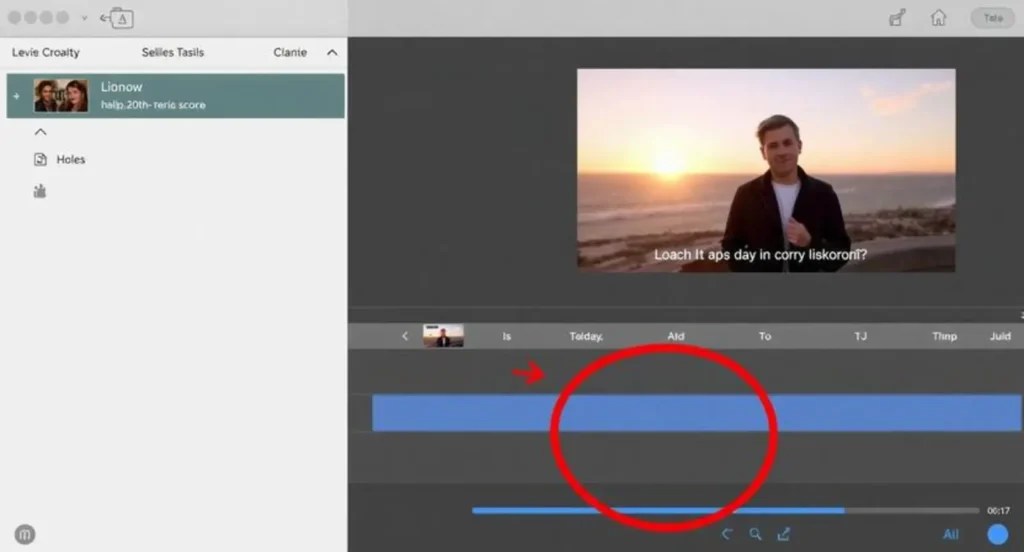The height and width of the screenshot is (552, 1024).
Task: Select the Lionow project row
Action: pos(176,95)
